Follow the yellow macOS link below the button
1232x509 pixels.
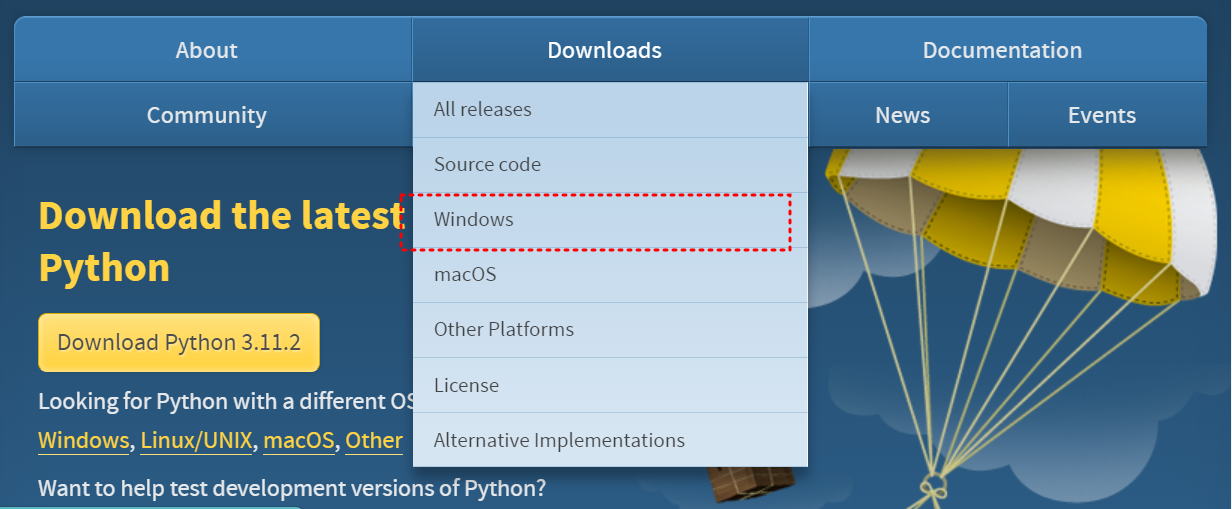click(x=299, y=441)
